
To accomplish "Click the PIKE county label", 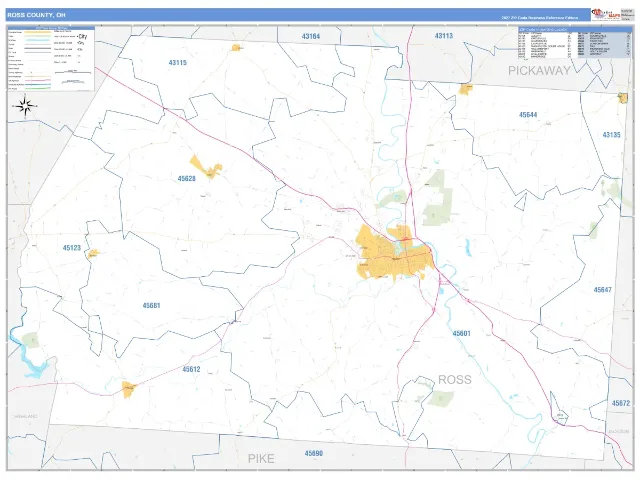I will [261, 459].
